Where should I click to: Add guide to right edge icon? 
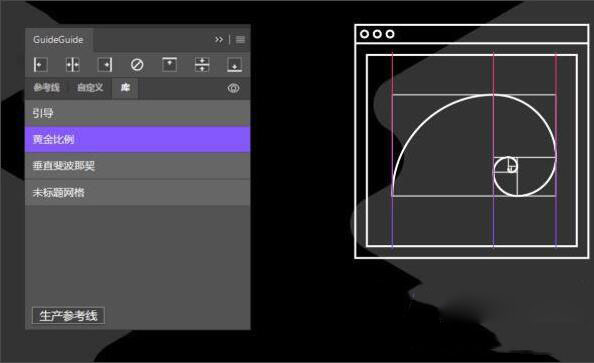coord(105,64)
